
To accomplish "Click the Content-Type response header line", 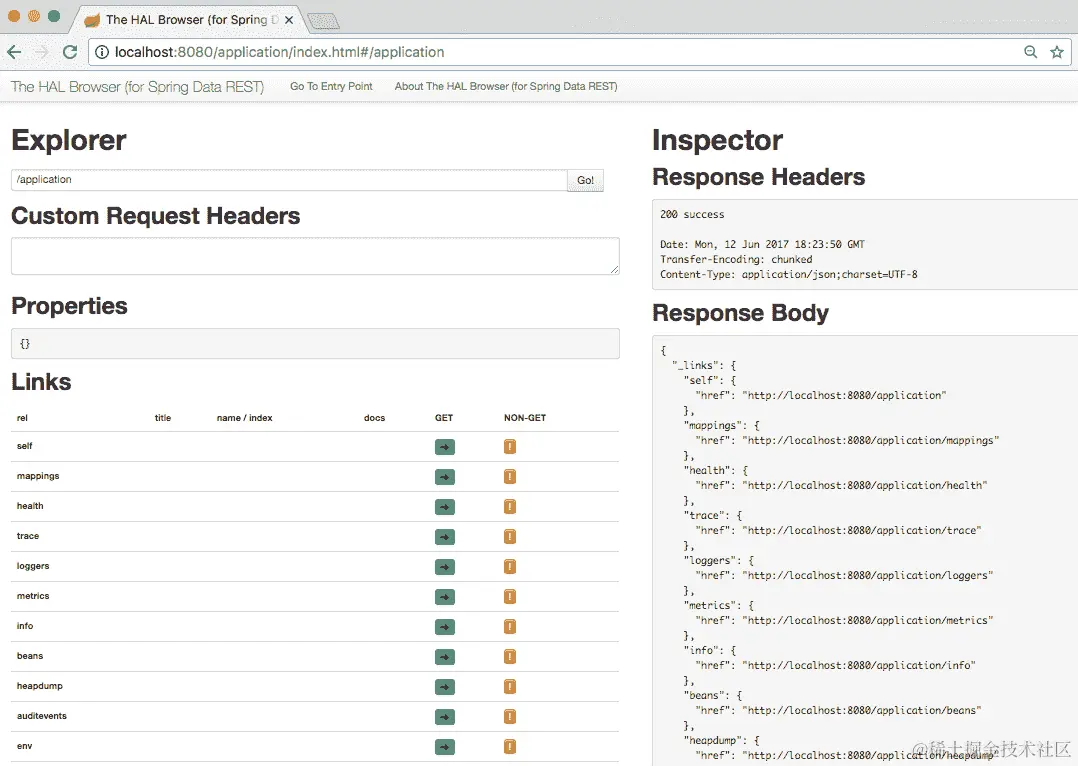I will tap(789, 274).
